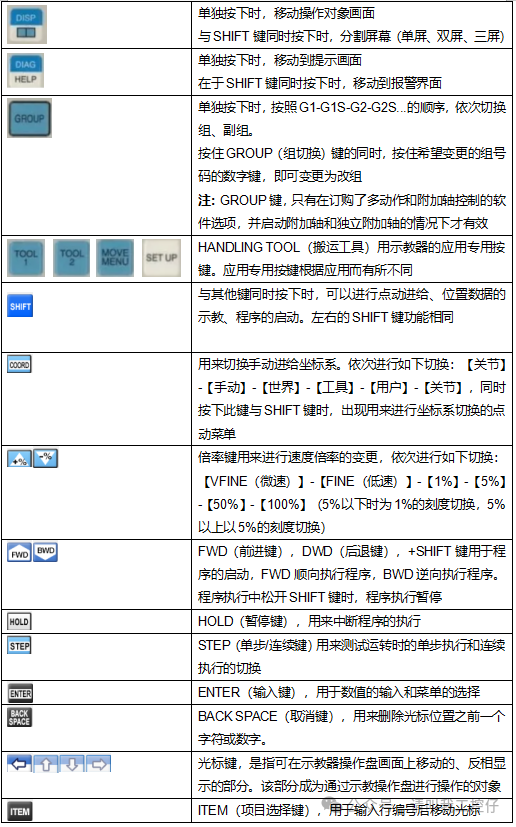Screen dimensions: 516x827
Task: Click the text 'HOLD（暂停键），用来中断程序的执行'
Action: [x=309, y=621]
